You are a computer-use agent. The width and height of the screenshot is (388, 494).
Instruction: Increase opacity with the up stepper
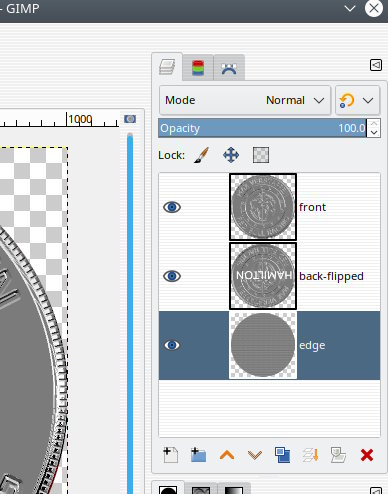click(x=374, y=124)
